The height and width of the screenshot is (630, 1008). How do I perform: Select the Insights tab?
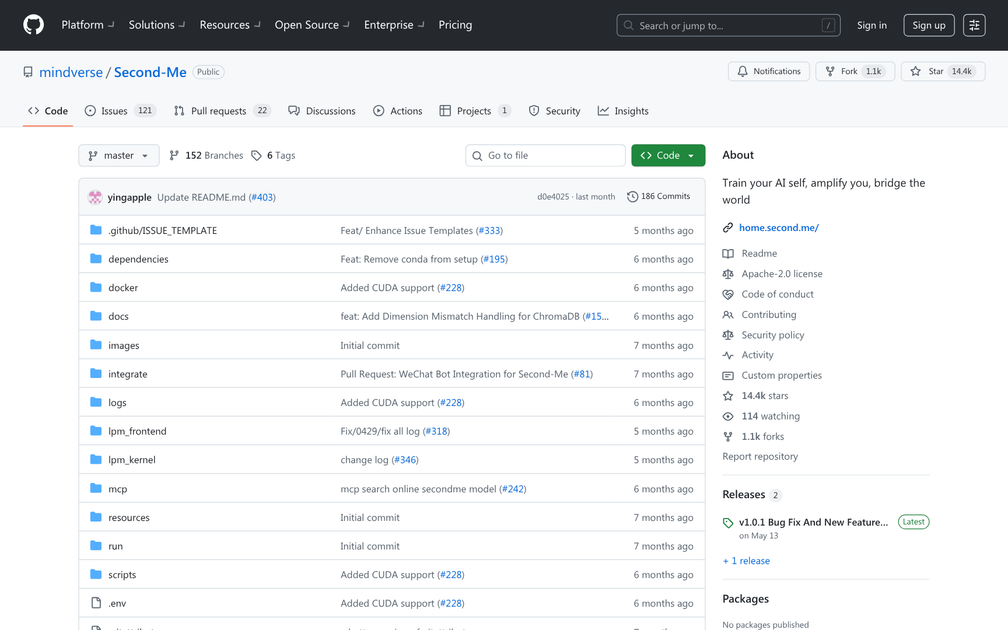tap(623, 111)
